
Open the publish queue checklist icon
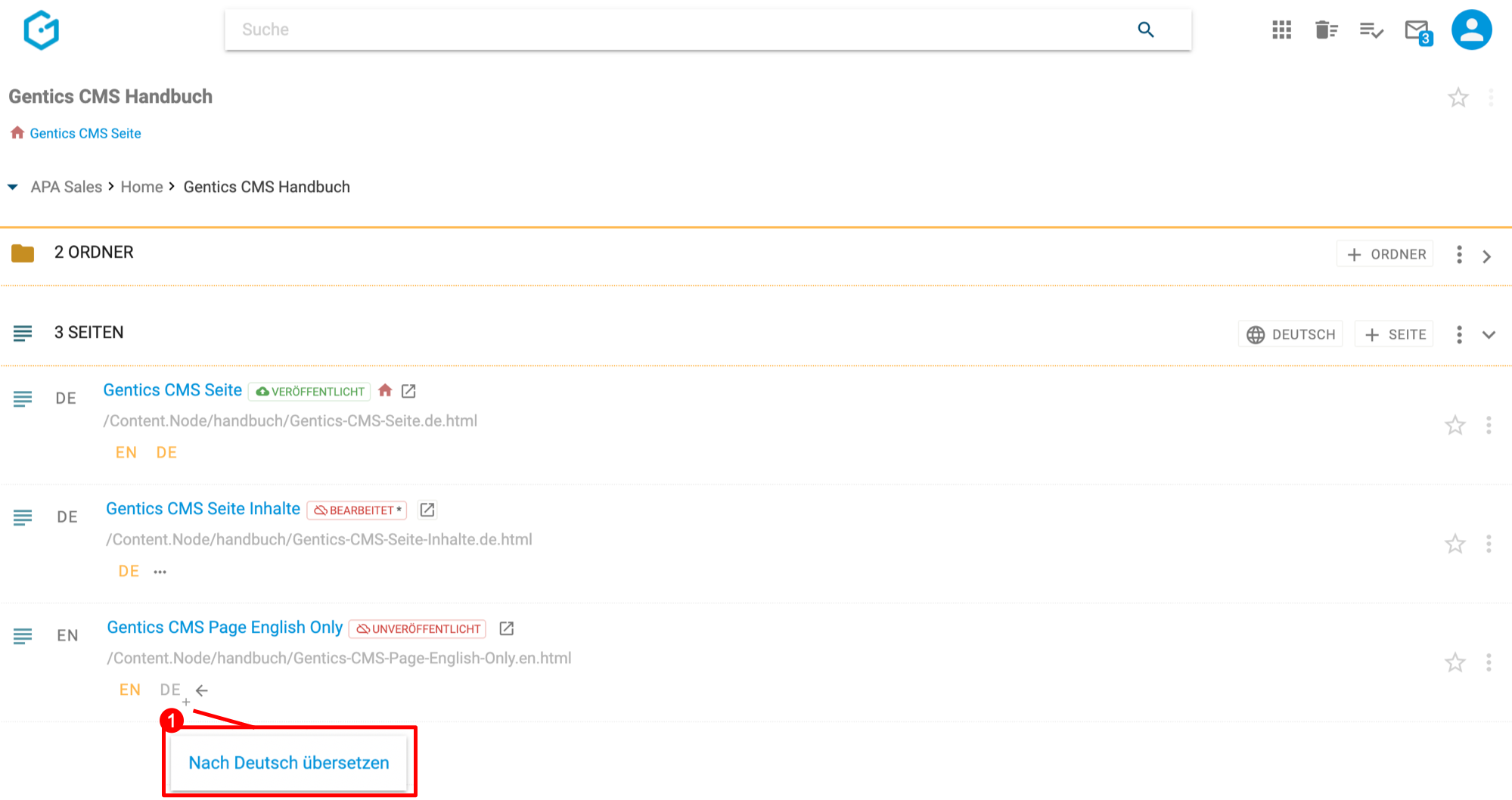click(x=1371, y=29)
